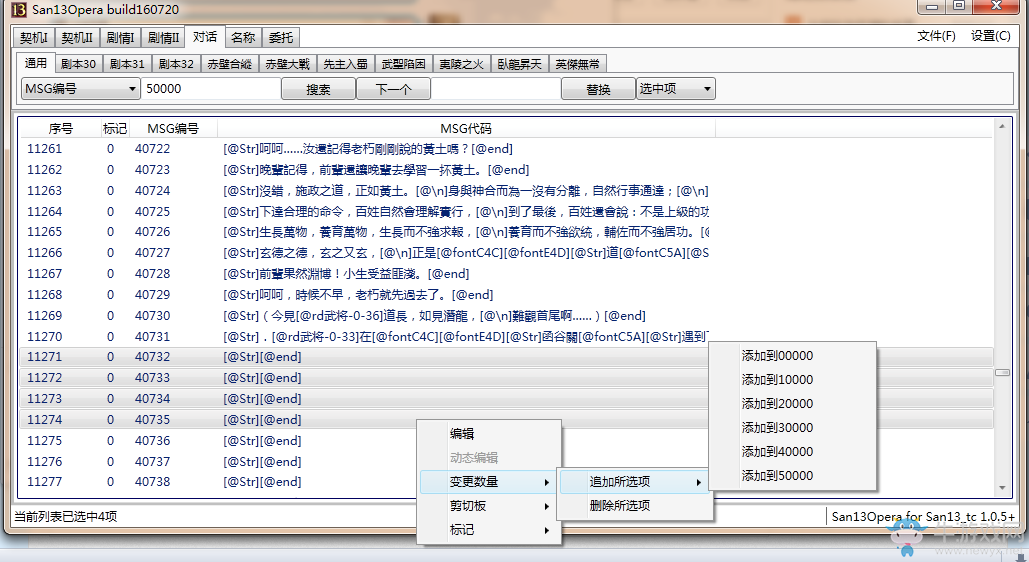Click the list scrollbar up arrow
Image resolution: width=1029 pixels, height=562 pixels.
(1002, 126)
